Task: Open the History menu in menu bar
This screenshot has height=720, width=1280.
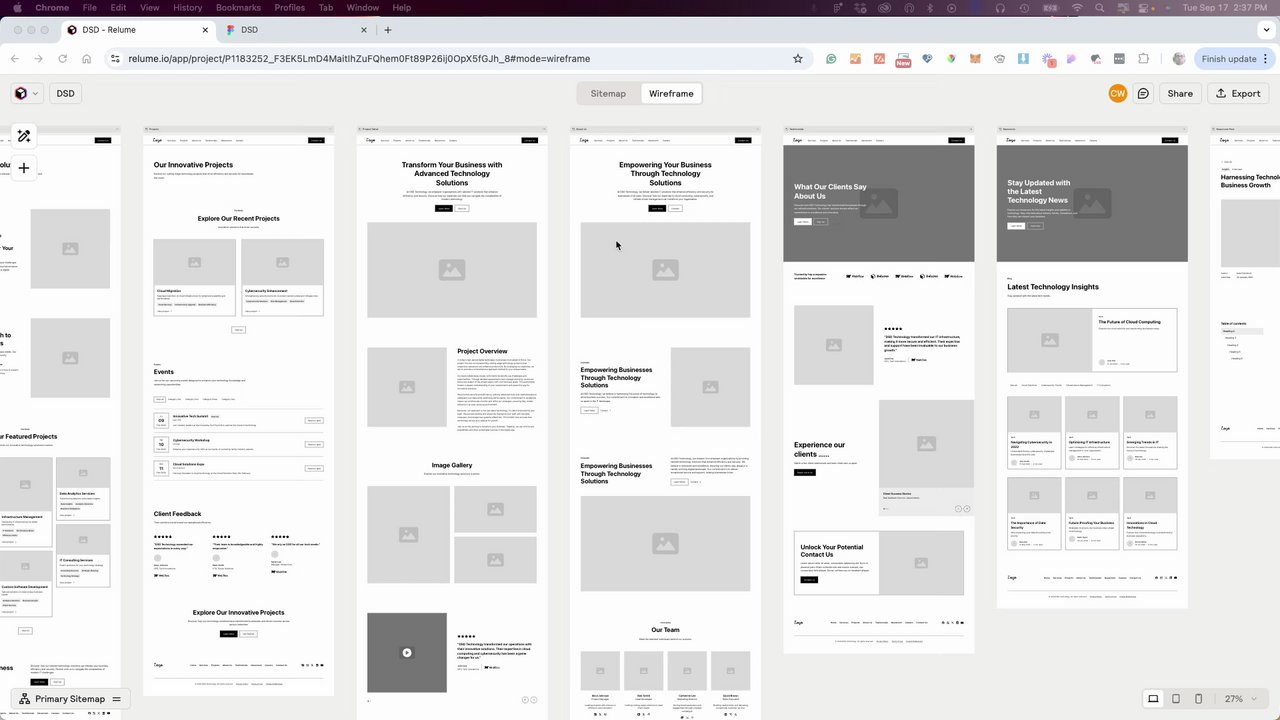Action: (x=187, y=8)
